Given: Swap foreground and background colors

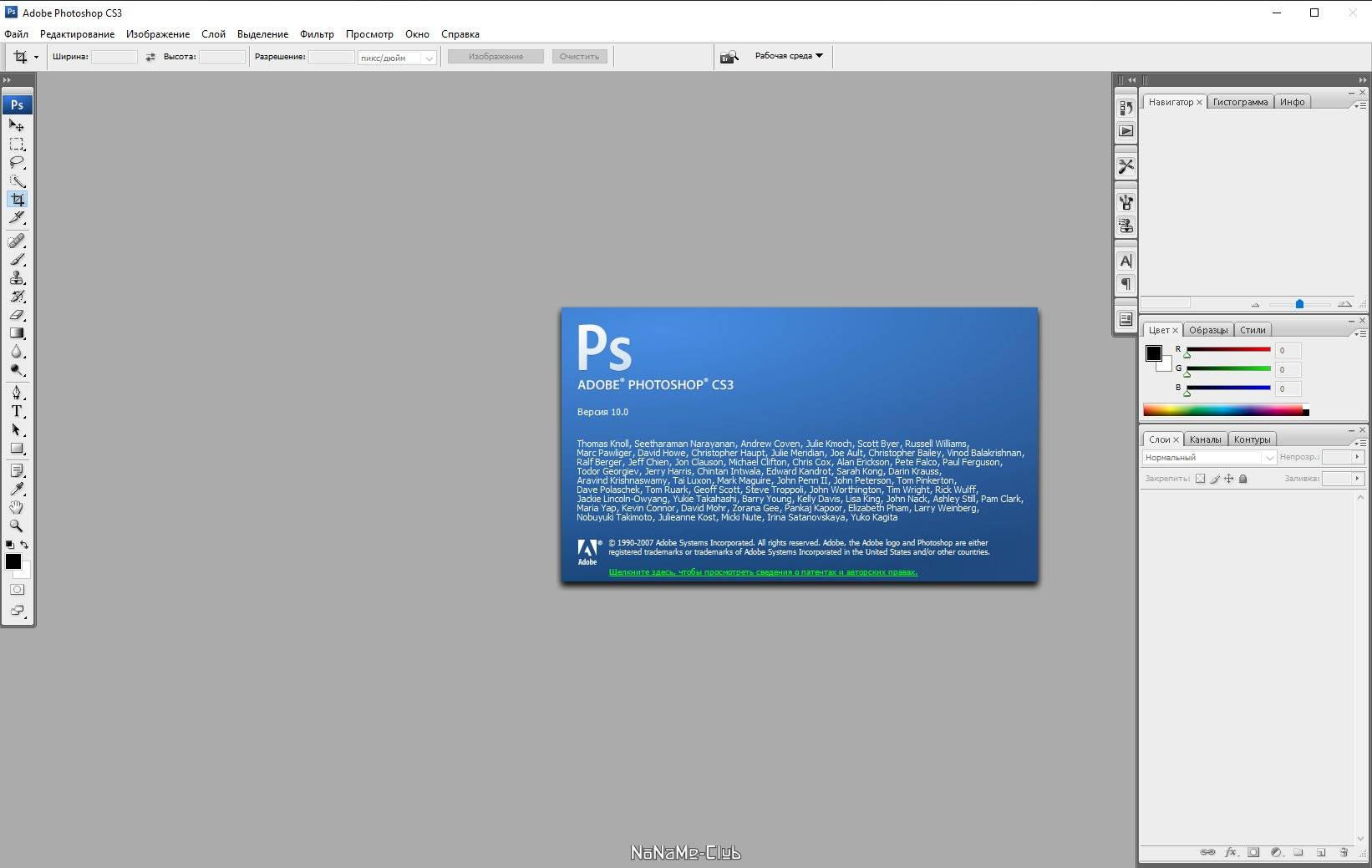Looking at the screenshot, I should pos(24,544).
